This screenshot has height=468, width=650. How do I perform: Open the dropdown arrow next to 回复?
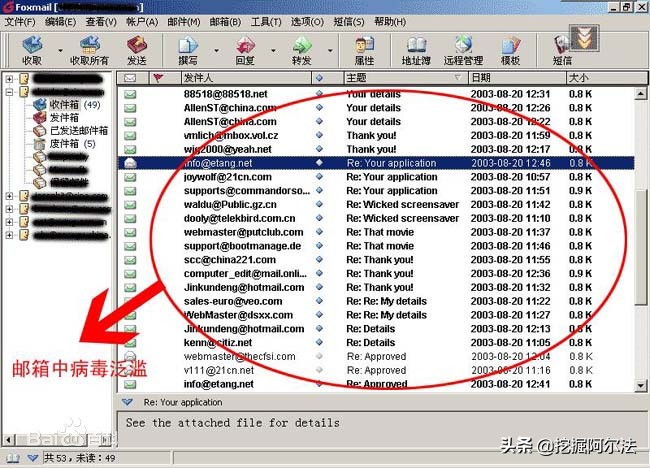click(x=273, y=51)
